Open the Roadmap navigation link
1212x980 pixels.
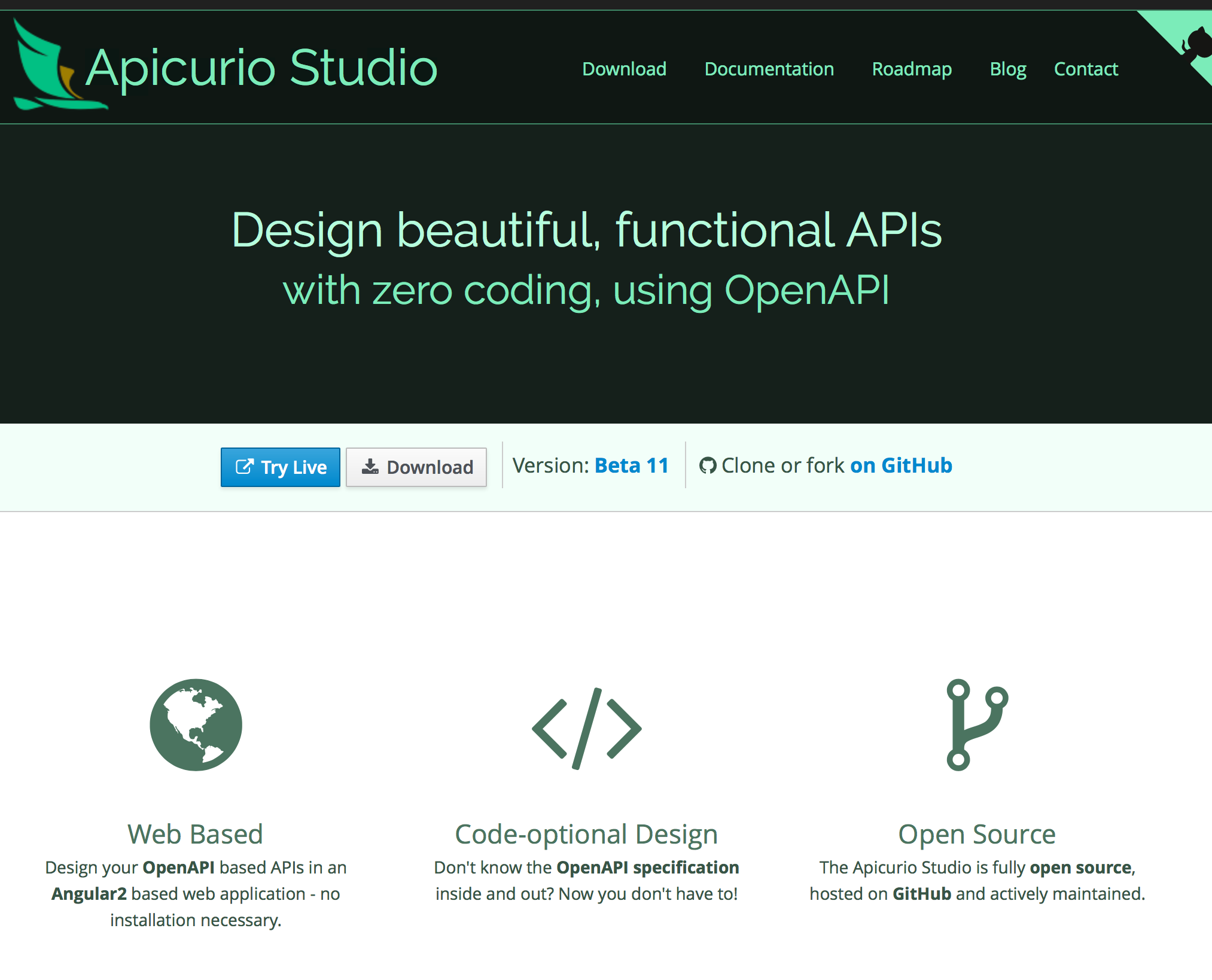pos(911,69)
